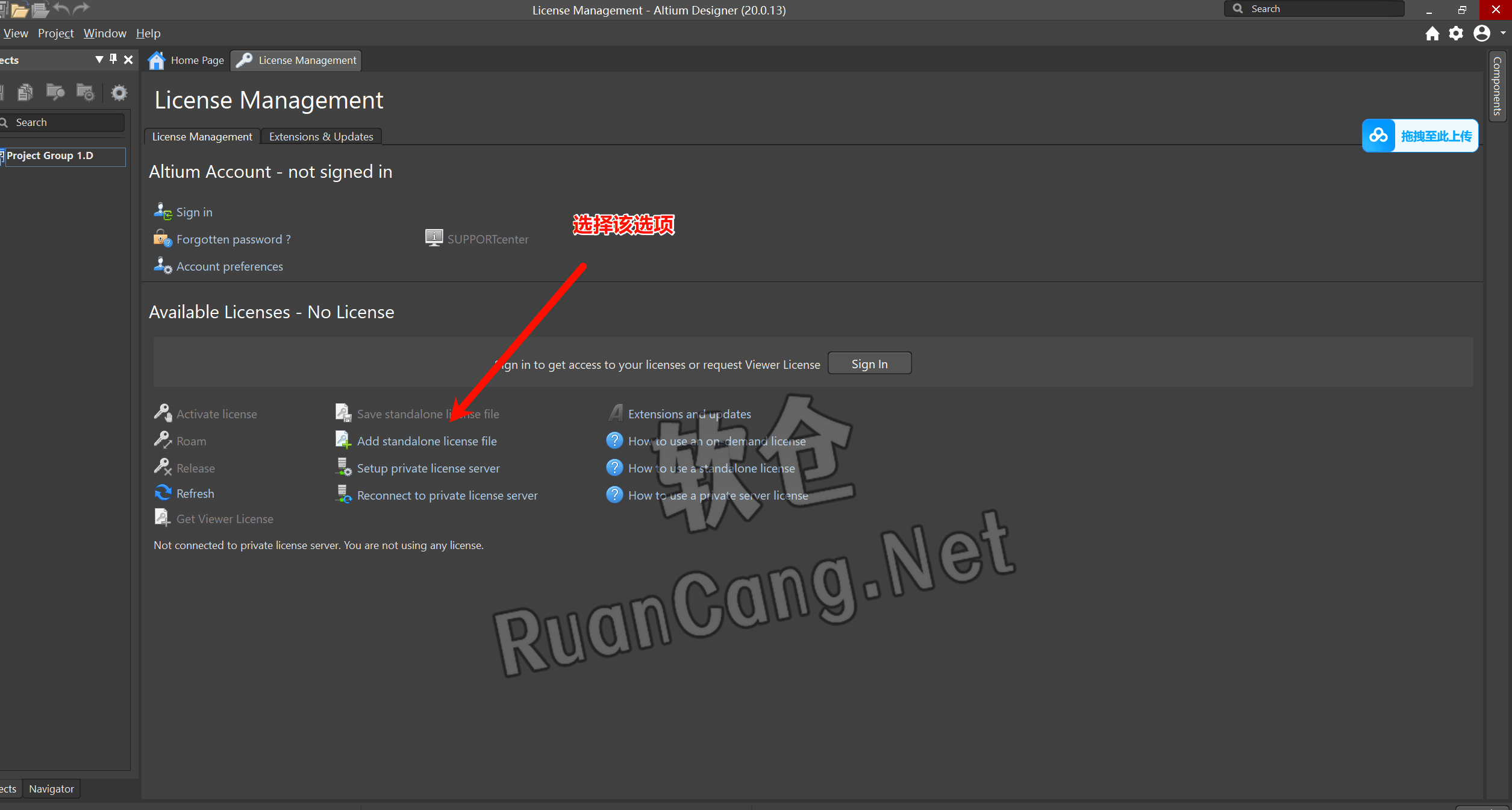Select the License Management sub-tab under the heading
The image size is (1512, 810).
click(x=202, y=137)
